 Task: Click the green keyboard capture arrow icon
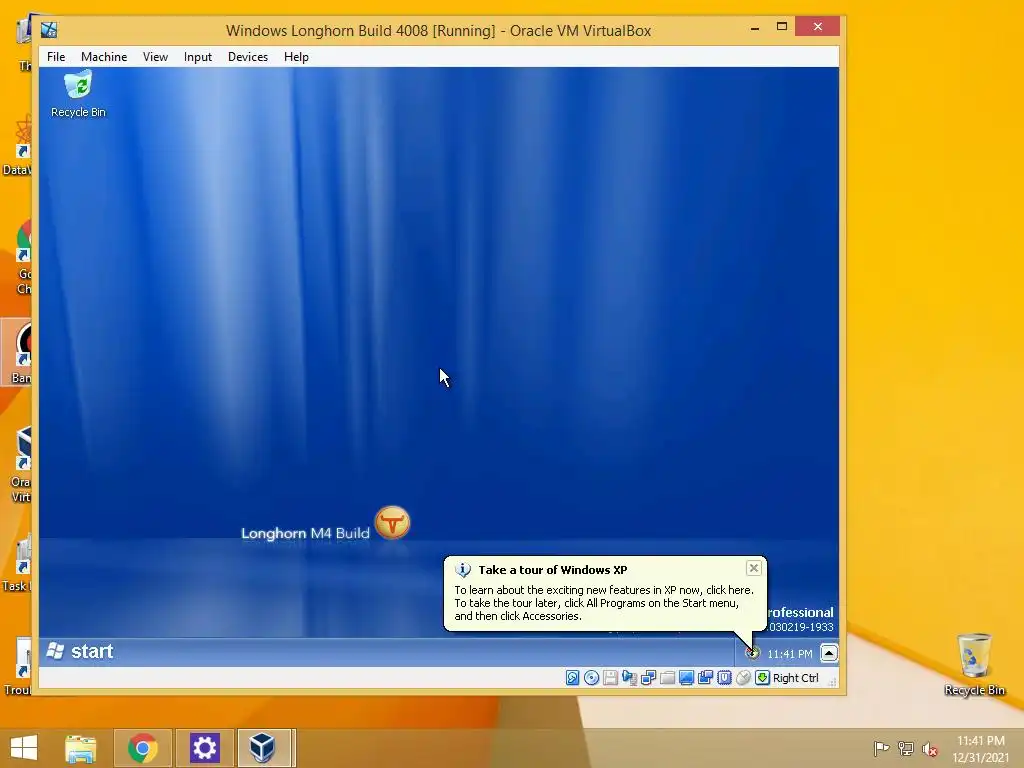coord(762,678)
